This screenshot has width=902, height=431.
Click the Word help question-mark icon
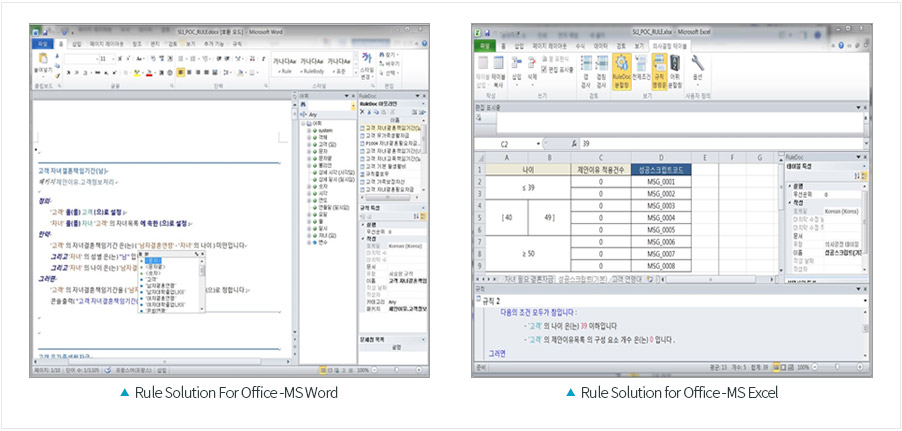[x=424, y=43]
